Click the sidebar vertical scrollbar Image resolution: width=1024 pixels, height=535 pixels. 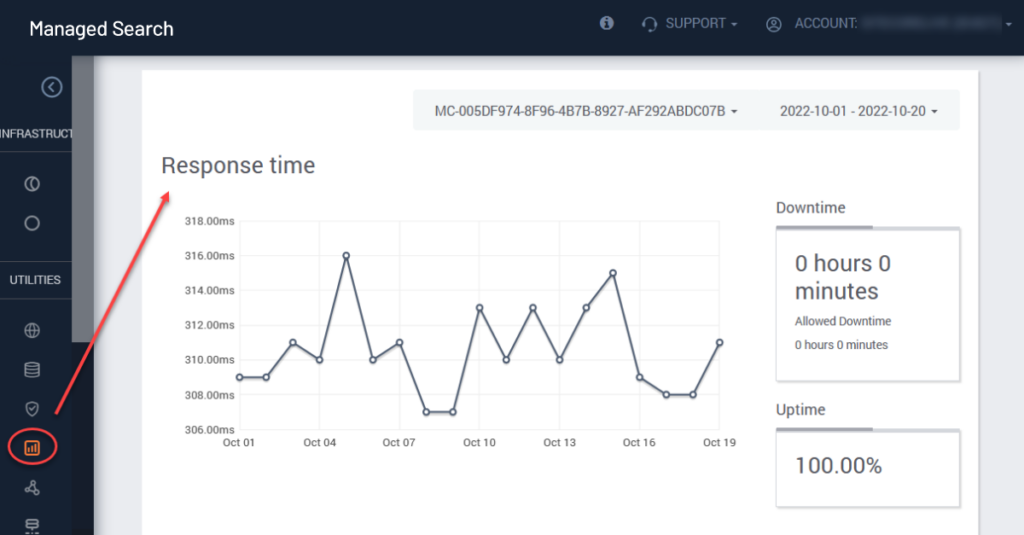point(82,199)
